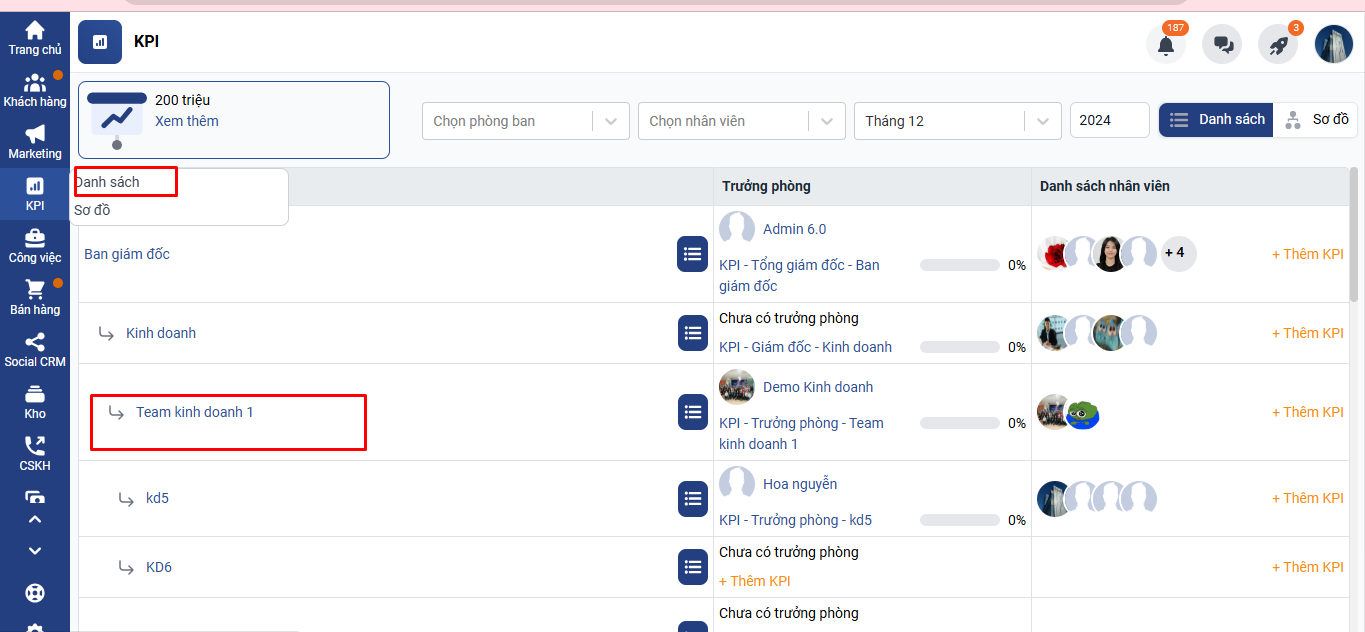
Task: Open the notifications bell icon
Action: click(1165, 45)
